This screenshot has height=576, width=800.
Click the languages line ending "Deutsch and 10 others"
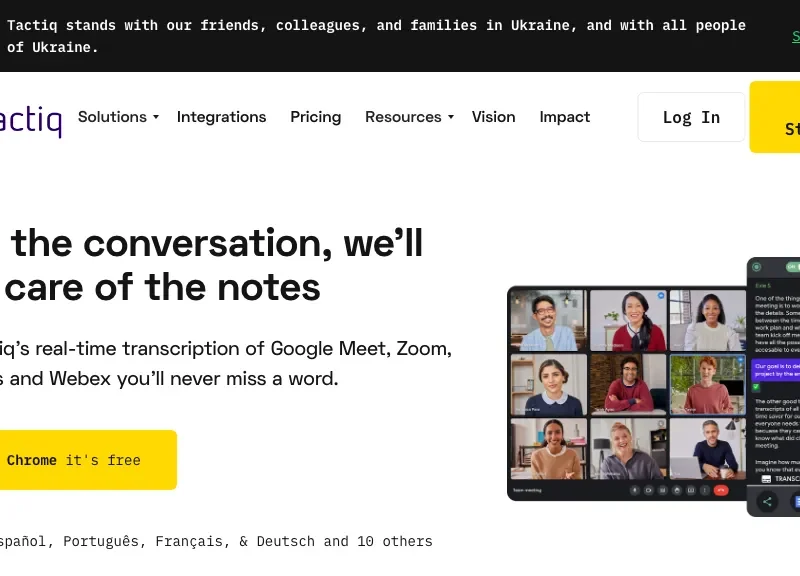coord(216,541)
